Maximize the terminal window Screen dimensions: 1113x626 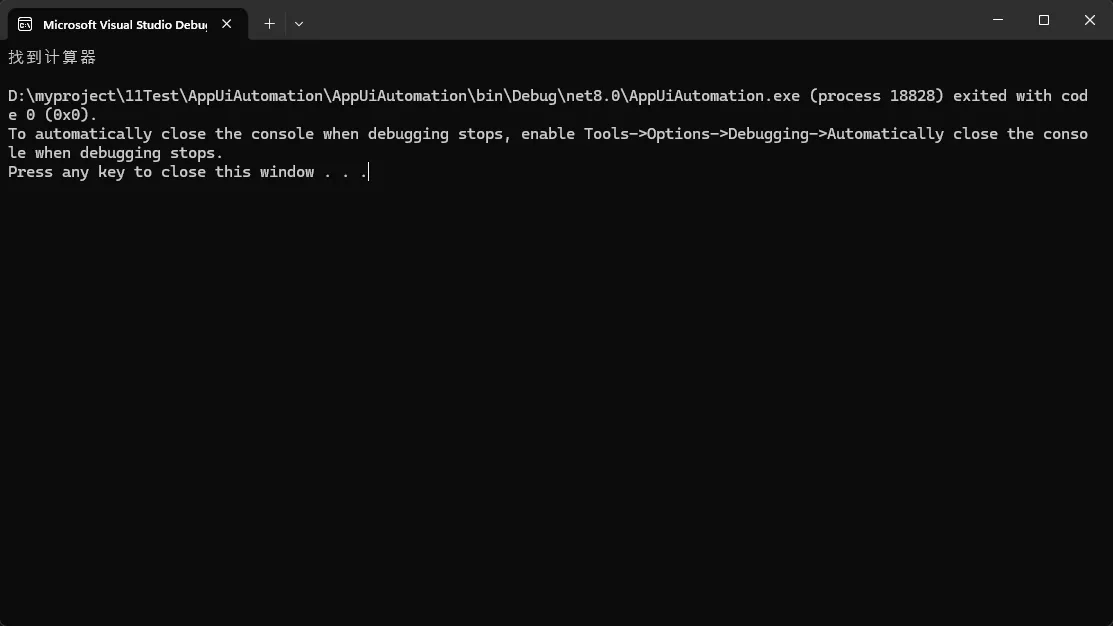pos(1044,20)
